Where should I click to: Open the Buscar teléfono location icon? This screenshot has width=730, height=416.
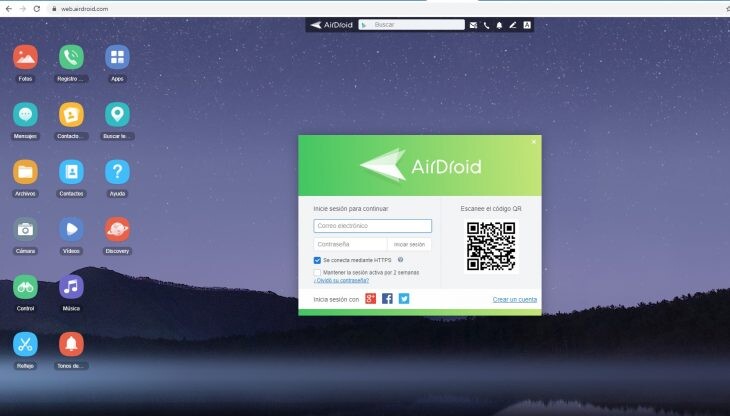117,114
